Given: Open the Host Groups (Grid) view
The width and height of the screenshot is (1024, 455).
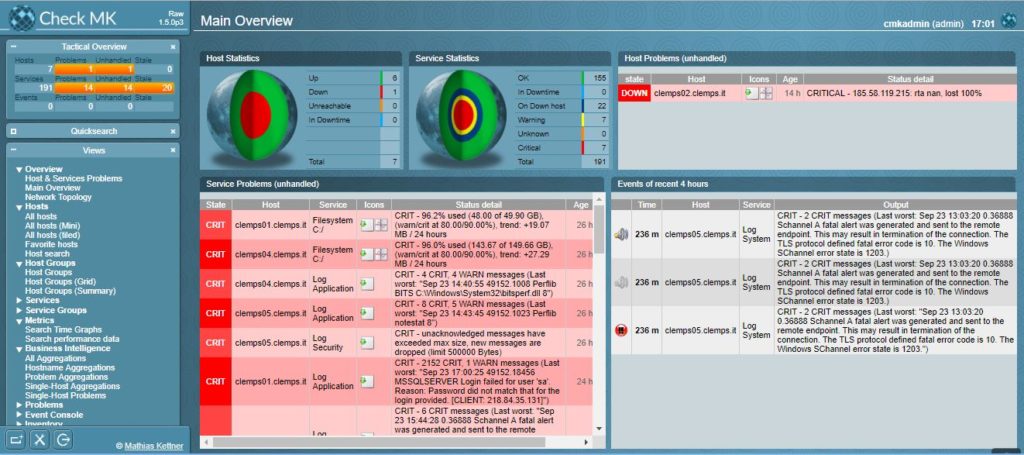Looking at the screenshot, I should pyautogui.click(x=60, y=282).
